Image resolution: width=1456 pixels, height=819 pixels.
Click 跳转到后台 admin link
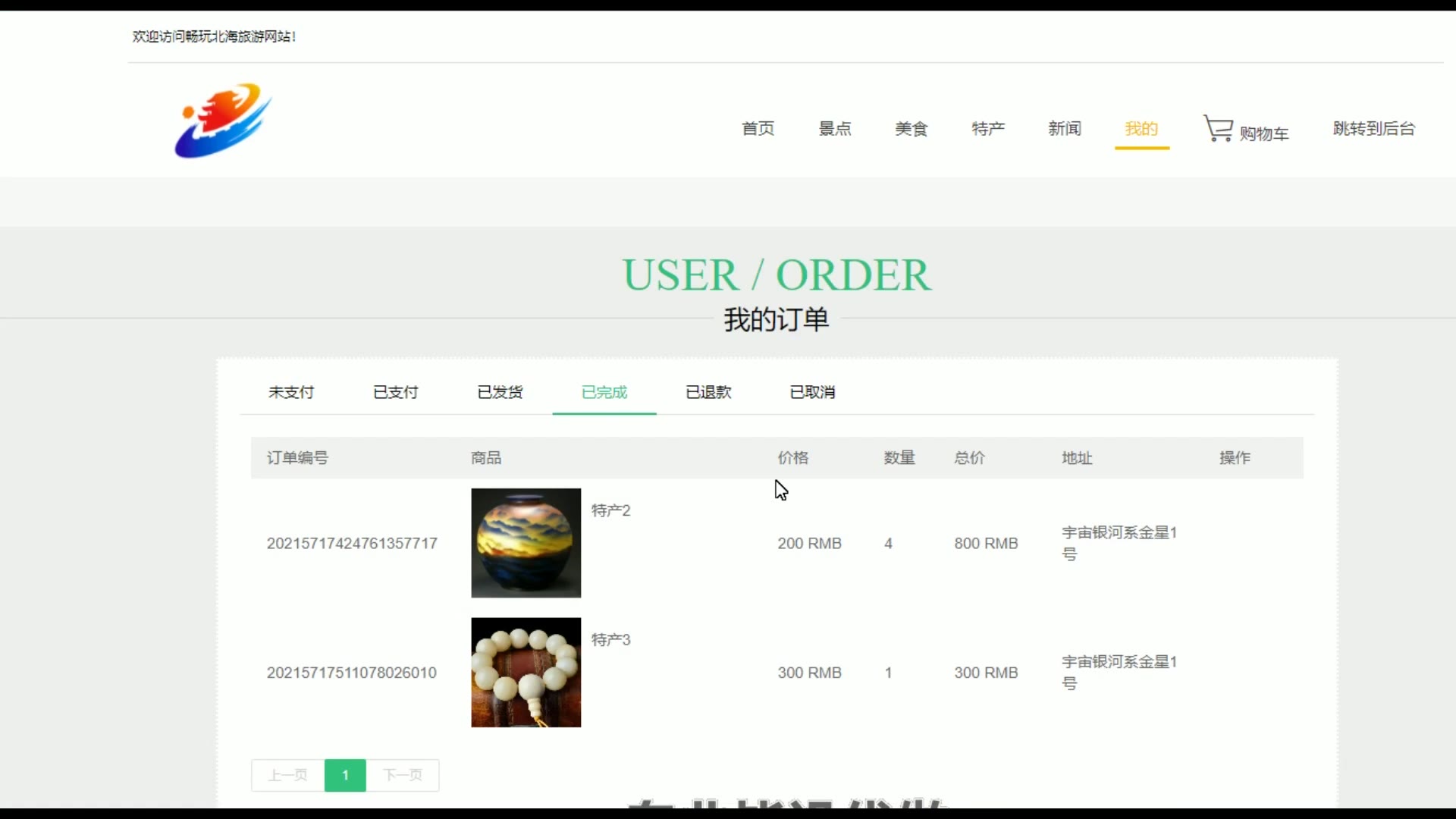1373,129
